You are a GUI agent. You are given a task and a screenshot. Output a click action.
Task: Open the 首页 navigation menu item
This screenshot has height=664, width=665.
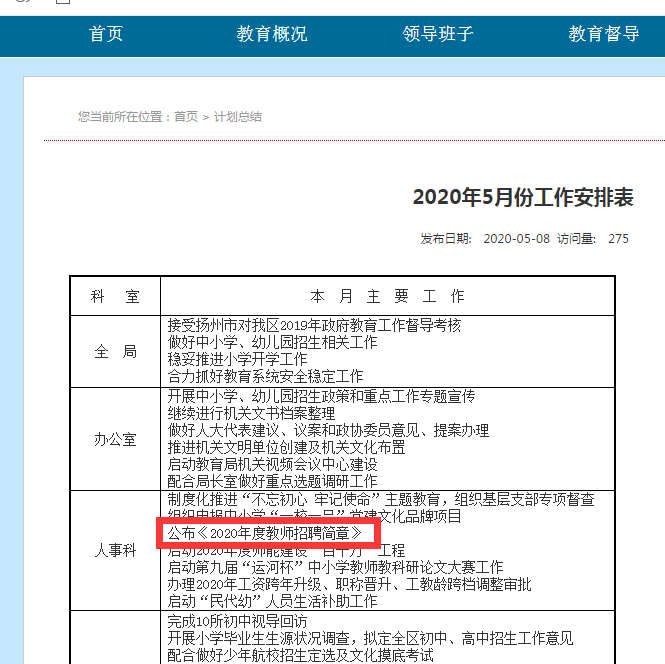click(106, 34)
